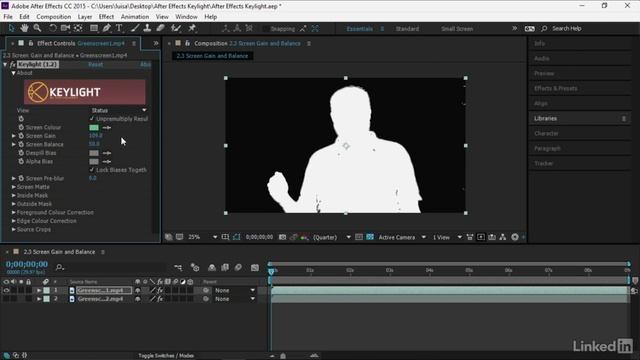
Task: Click the reset exposure icon in viewer
Action: (x=515, y=237)
